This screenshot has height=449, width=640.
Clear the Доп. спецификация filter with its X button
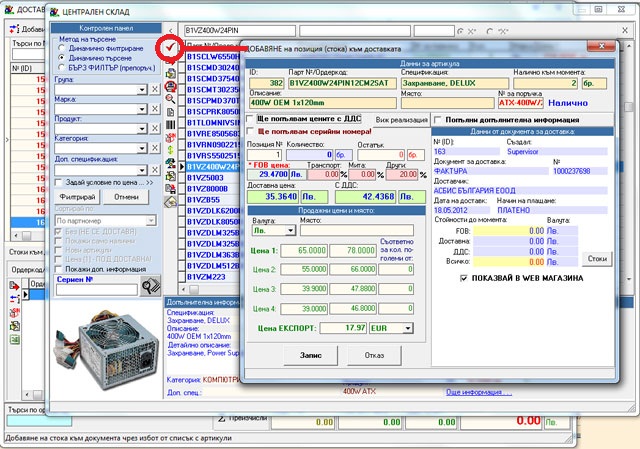(155, 170)
